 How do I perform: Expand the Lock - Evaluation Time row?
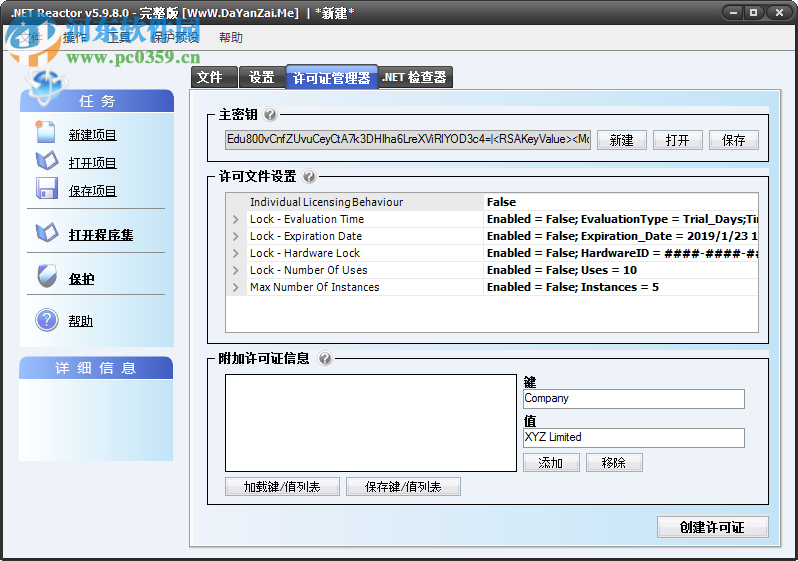coord(236,219)
